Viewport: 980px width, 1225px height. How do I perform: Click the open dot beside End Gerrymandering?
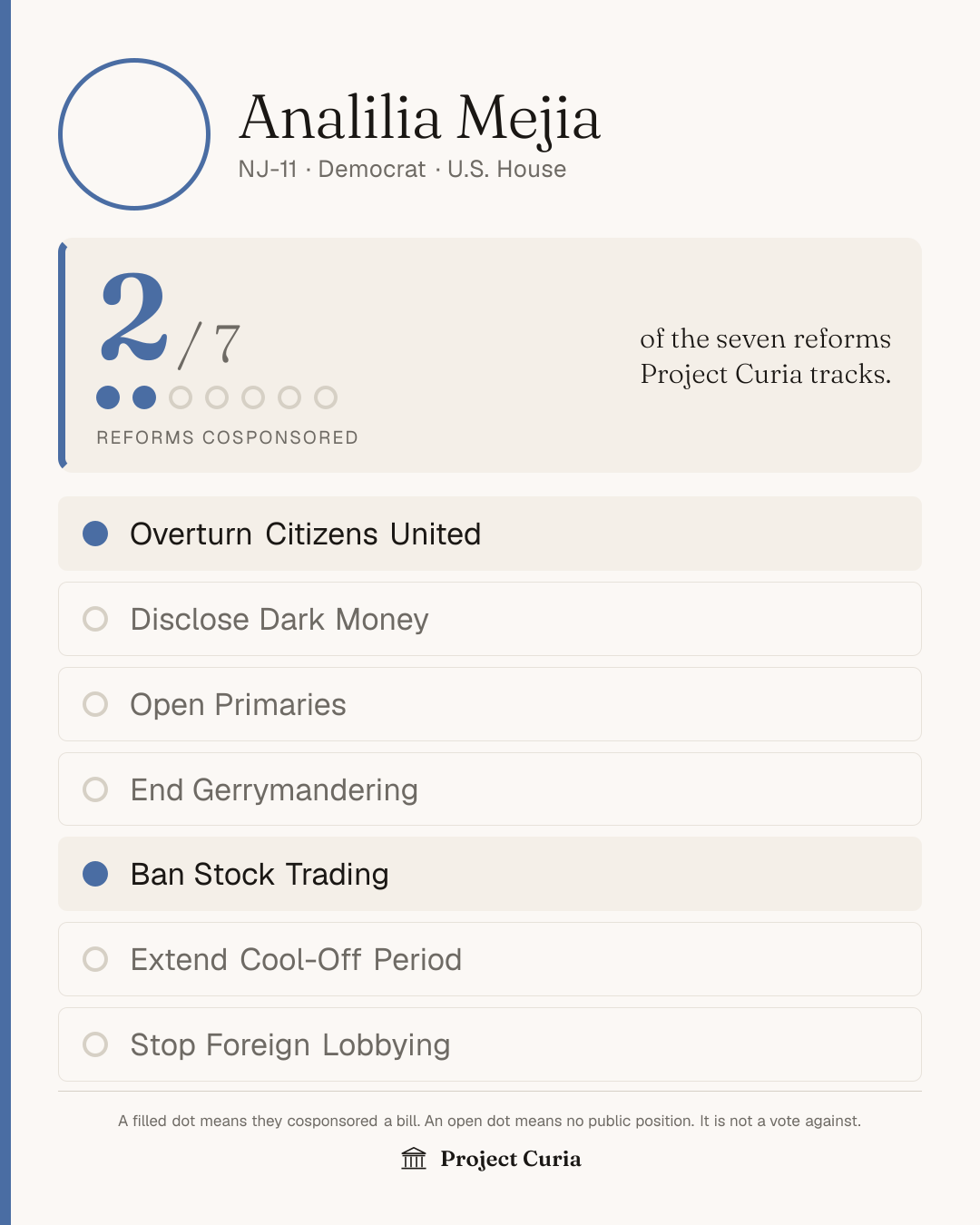(x=95, y=789)
